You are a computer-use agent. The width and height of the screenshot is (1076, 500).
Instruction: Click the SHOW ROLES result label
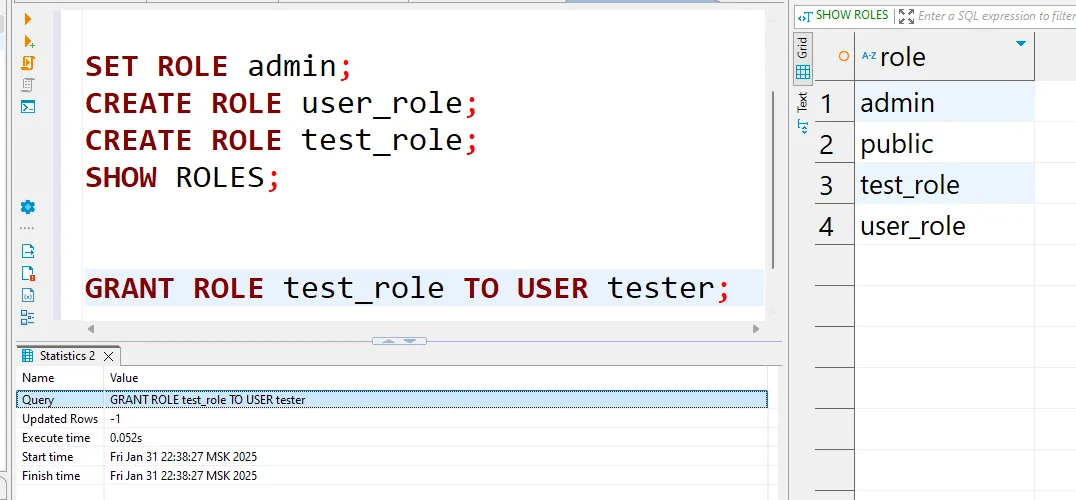pos(850,15)
